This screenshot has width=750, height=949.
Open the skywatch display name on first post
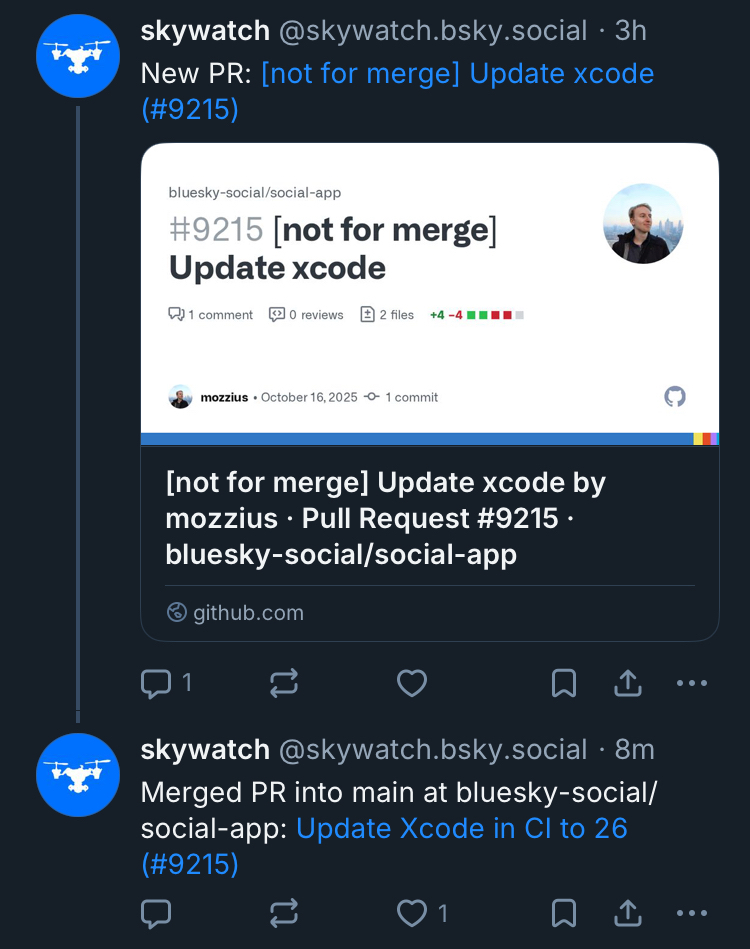tap(205, 31)
